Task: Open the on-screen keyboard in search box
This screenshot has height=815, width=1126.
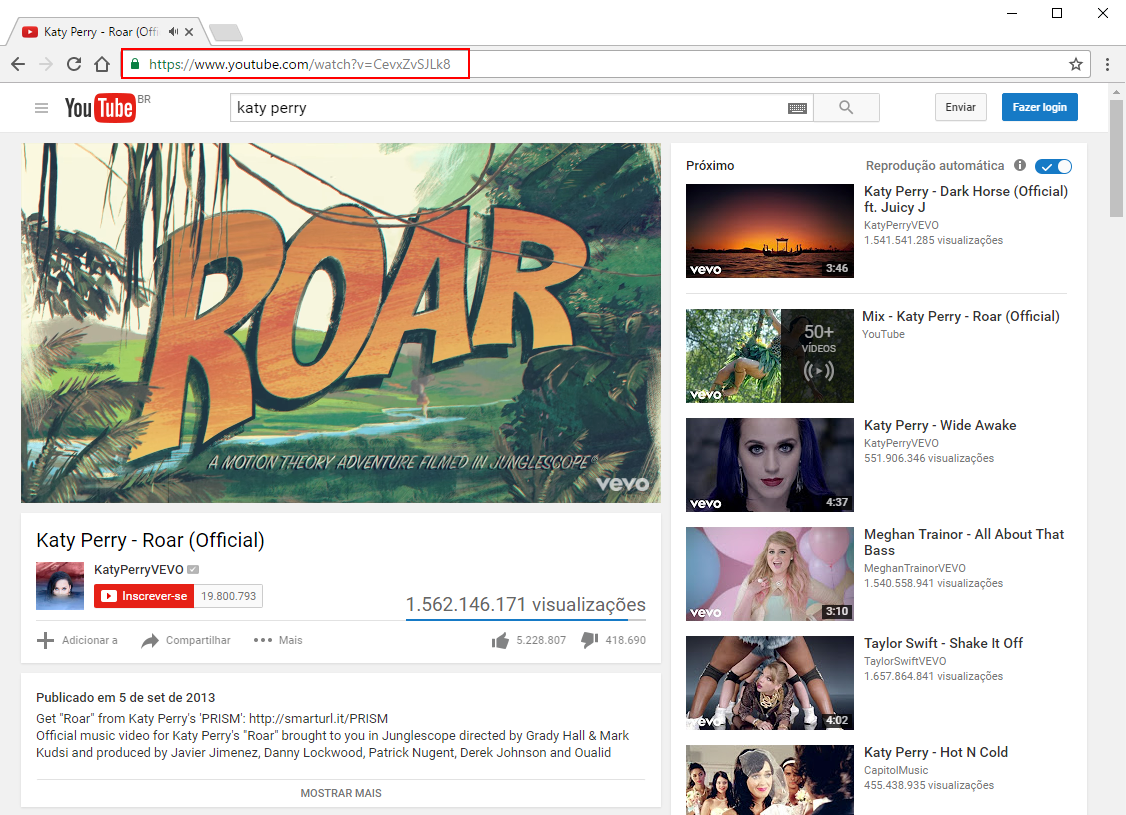Action: coord(797,108)
